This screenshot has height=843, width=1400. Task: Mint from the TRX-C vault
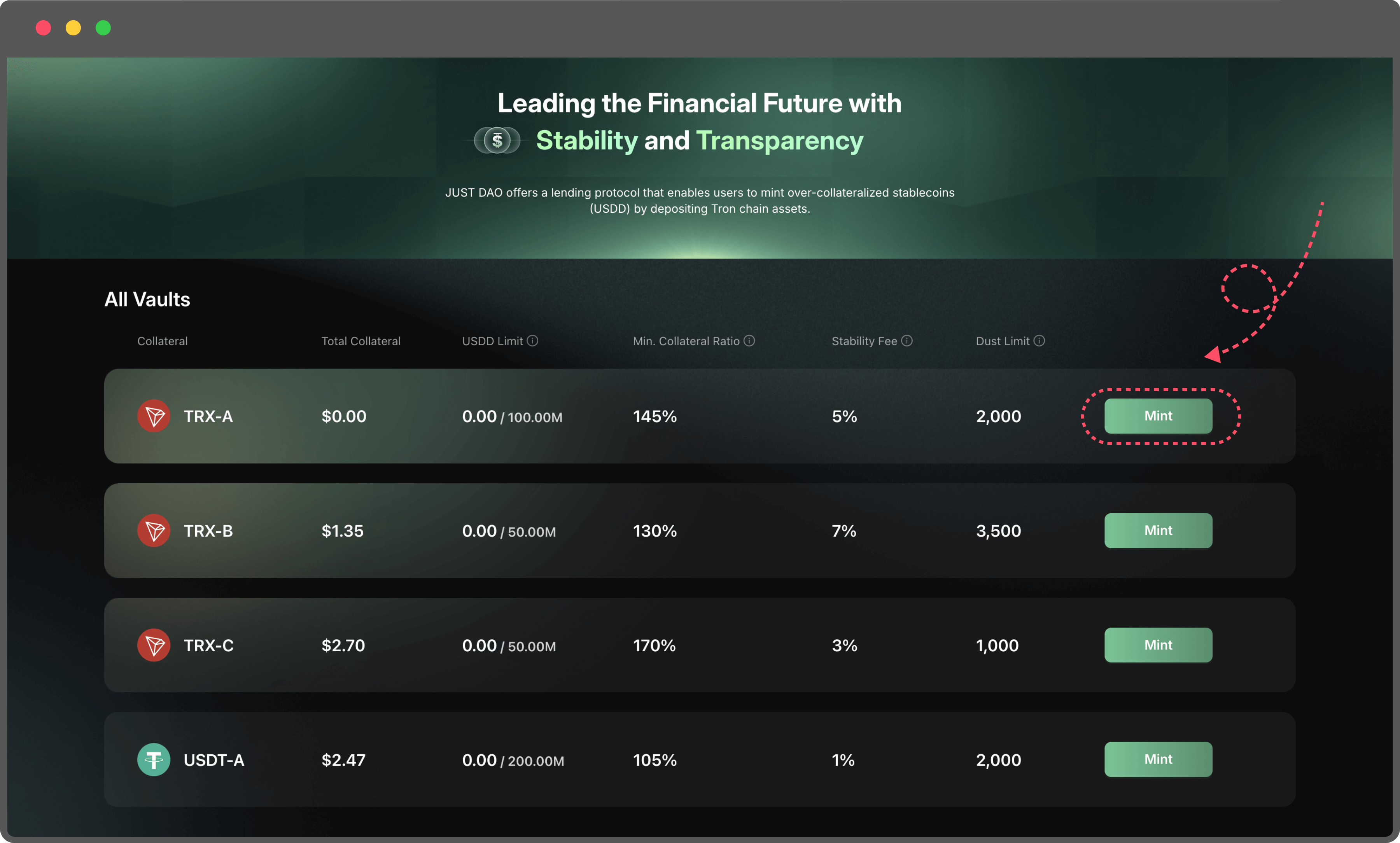click(1158, 645)
